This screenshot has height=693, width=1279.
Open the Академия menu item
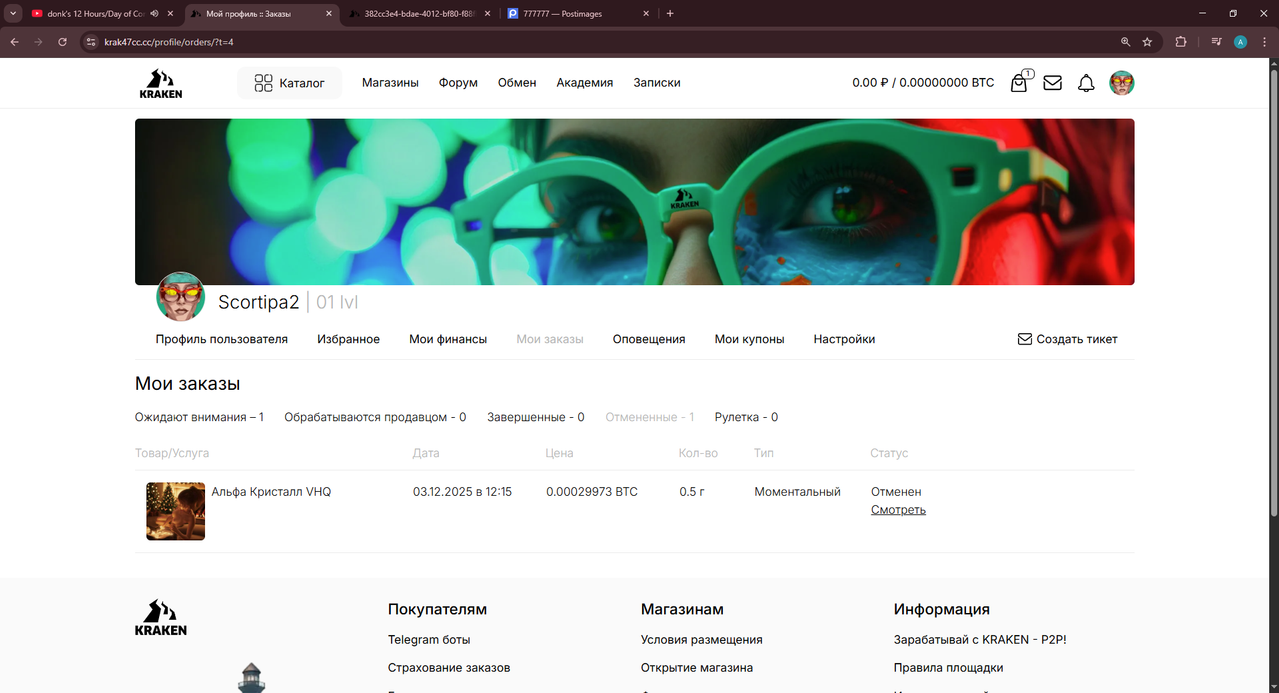click(585, 83)
